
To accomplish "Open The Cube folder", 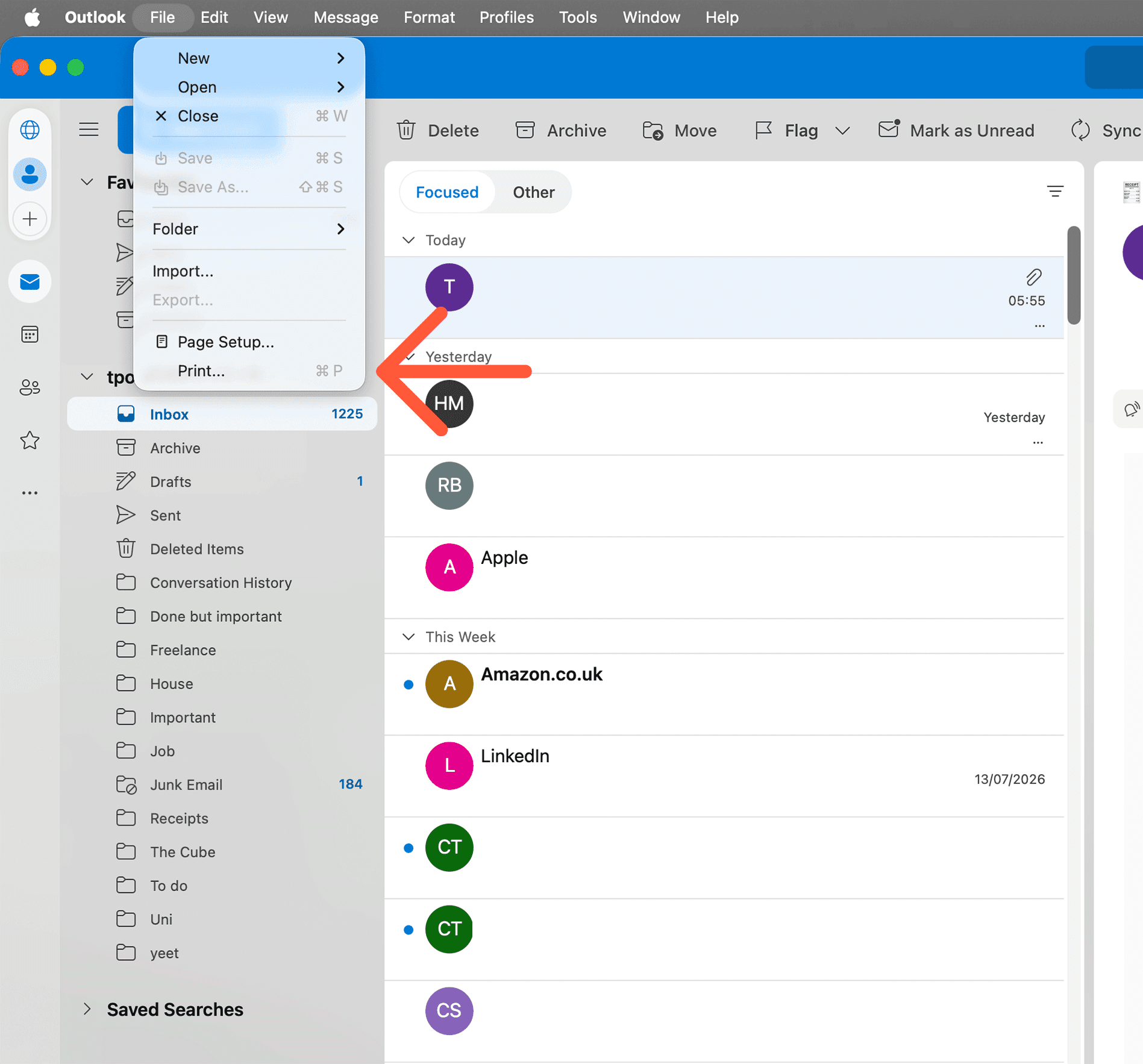I will click(x=222, y=852).
